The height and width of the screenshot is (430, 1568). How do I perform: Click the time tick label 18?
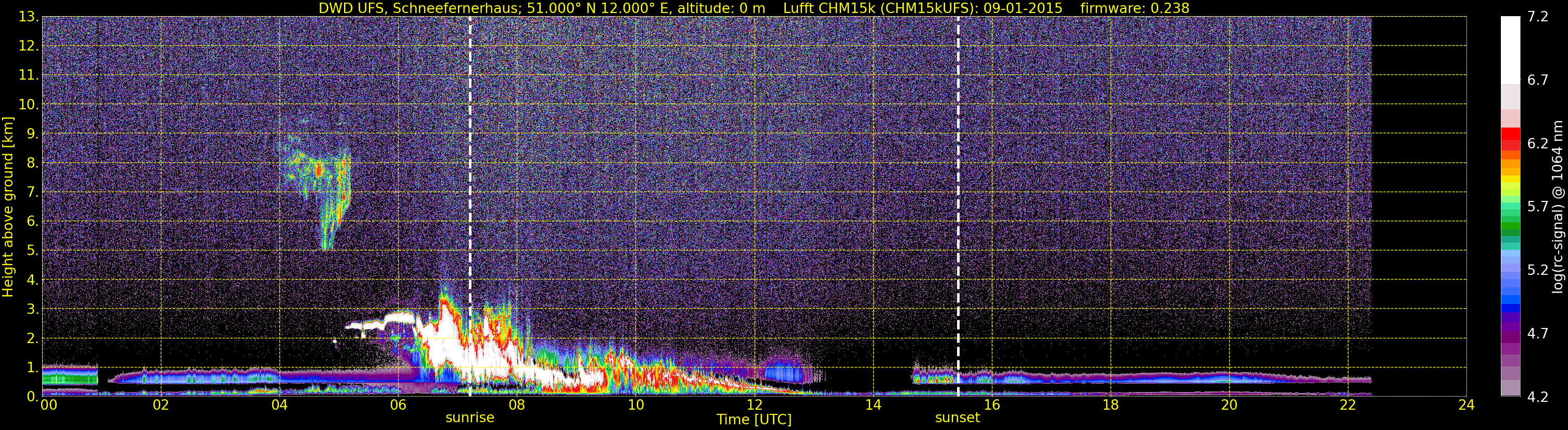point(1110,405)
